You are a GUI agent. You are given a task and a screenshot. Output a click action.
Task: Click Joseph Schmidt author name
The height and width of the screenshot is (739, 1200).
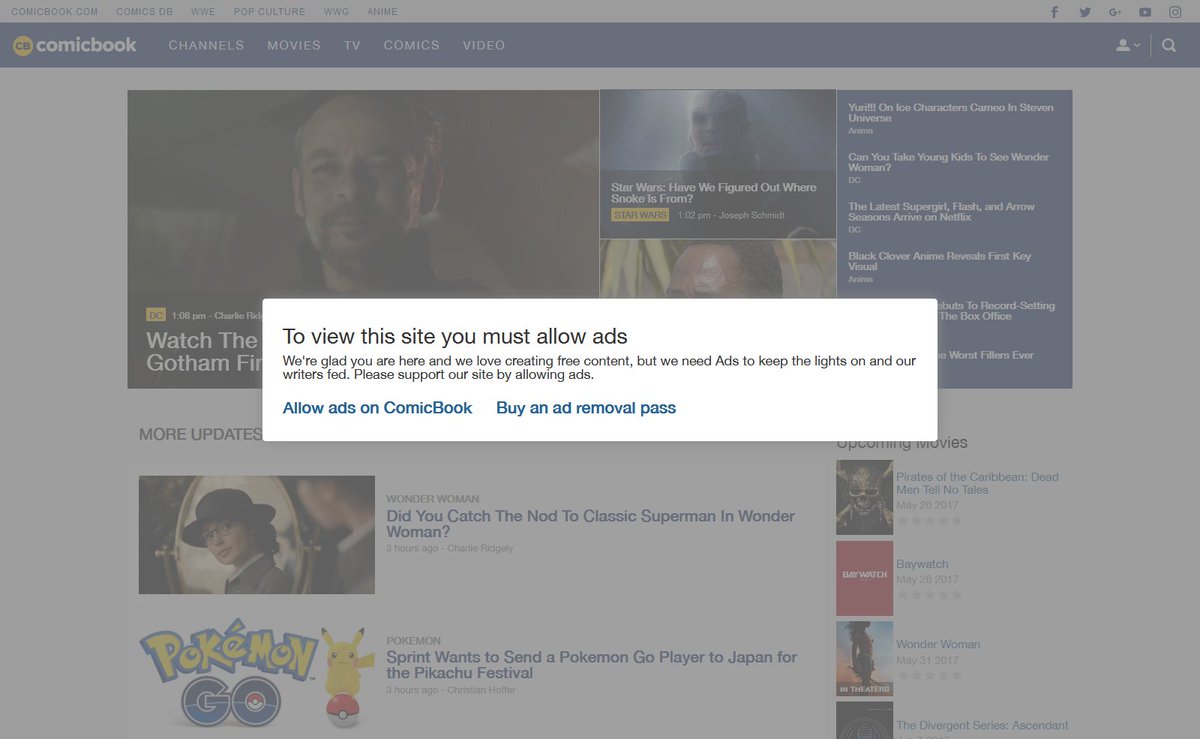tap(750, 215)
